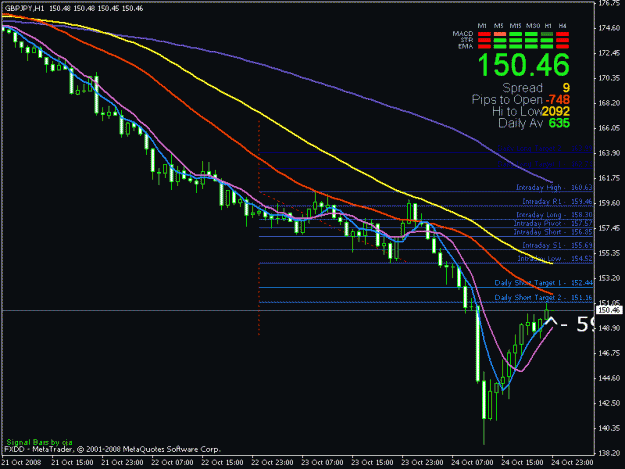Select the M15 timeframe column label
Screen dimensions: 625x469
click(x=515, y=26)
